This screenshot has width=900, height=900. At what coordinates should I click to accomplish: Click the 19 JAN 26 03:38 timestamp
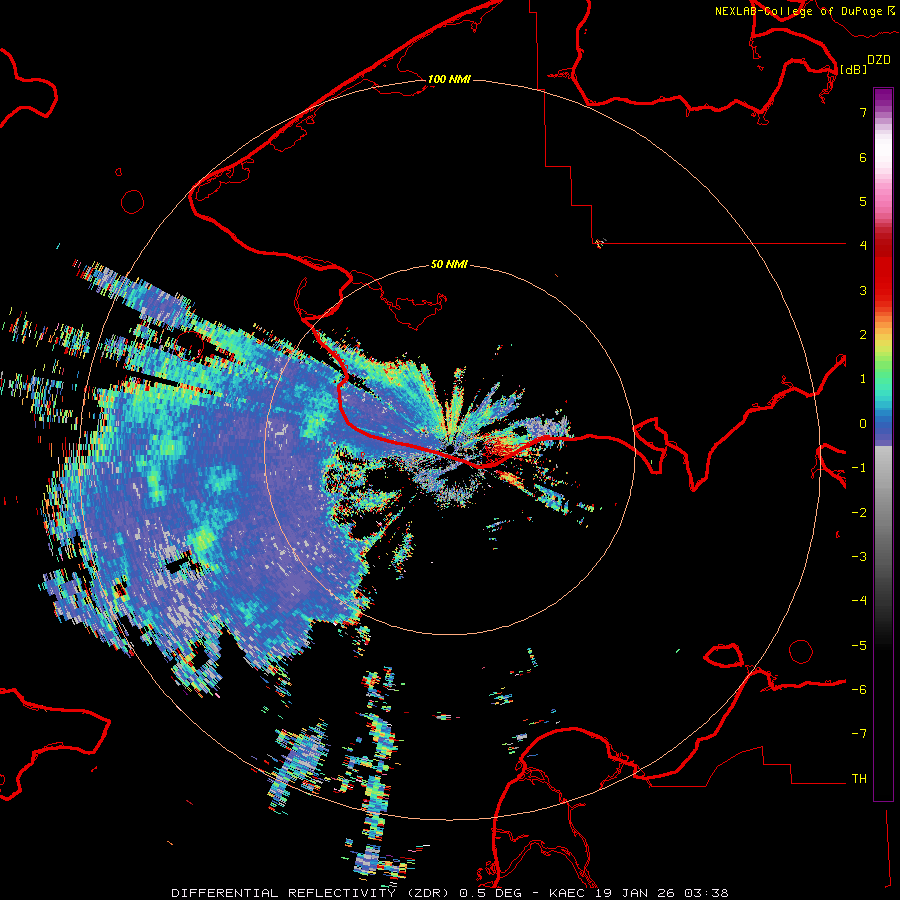point(661,893)
